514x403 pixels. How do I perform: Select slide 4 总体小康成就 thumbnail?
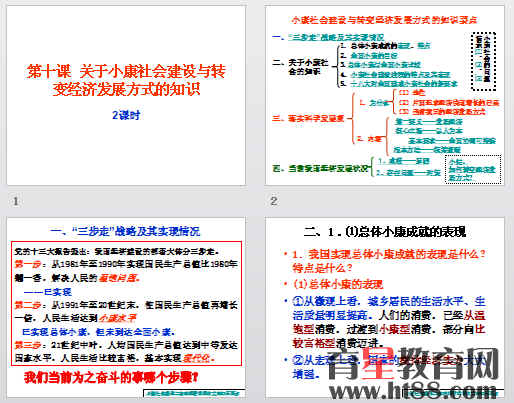coord(385,307)
